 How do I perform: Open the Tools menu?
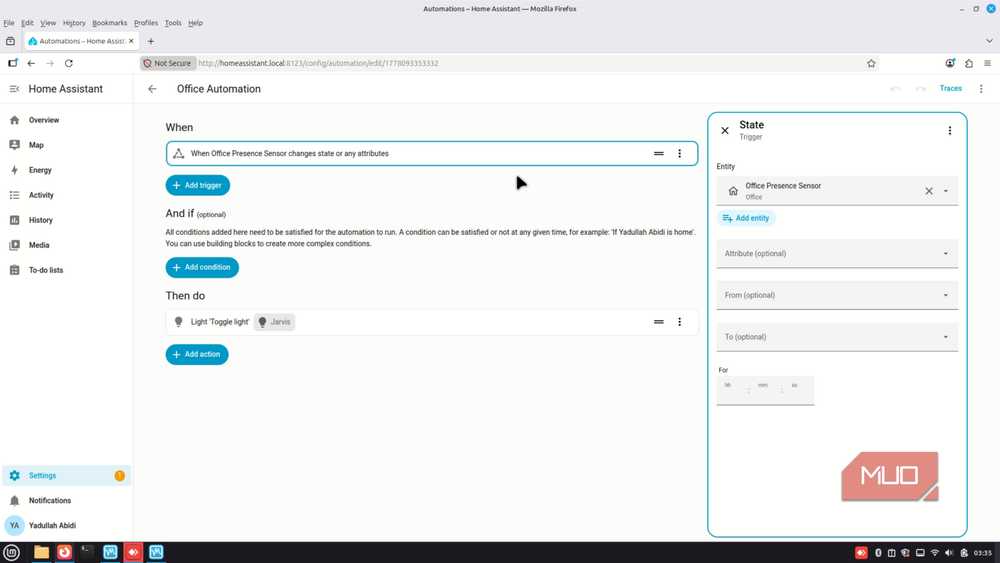[x=173, y=23]
